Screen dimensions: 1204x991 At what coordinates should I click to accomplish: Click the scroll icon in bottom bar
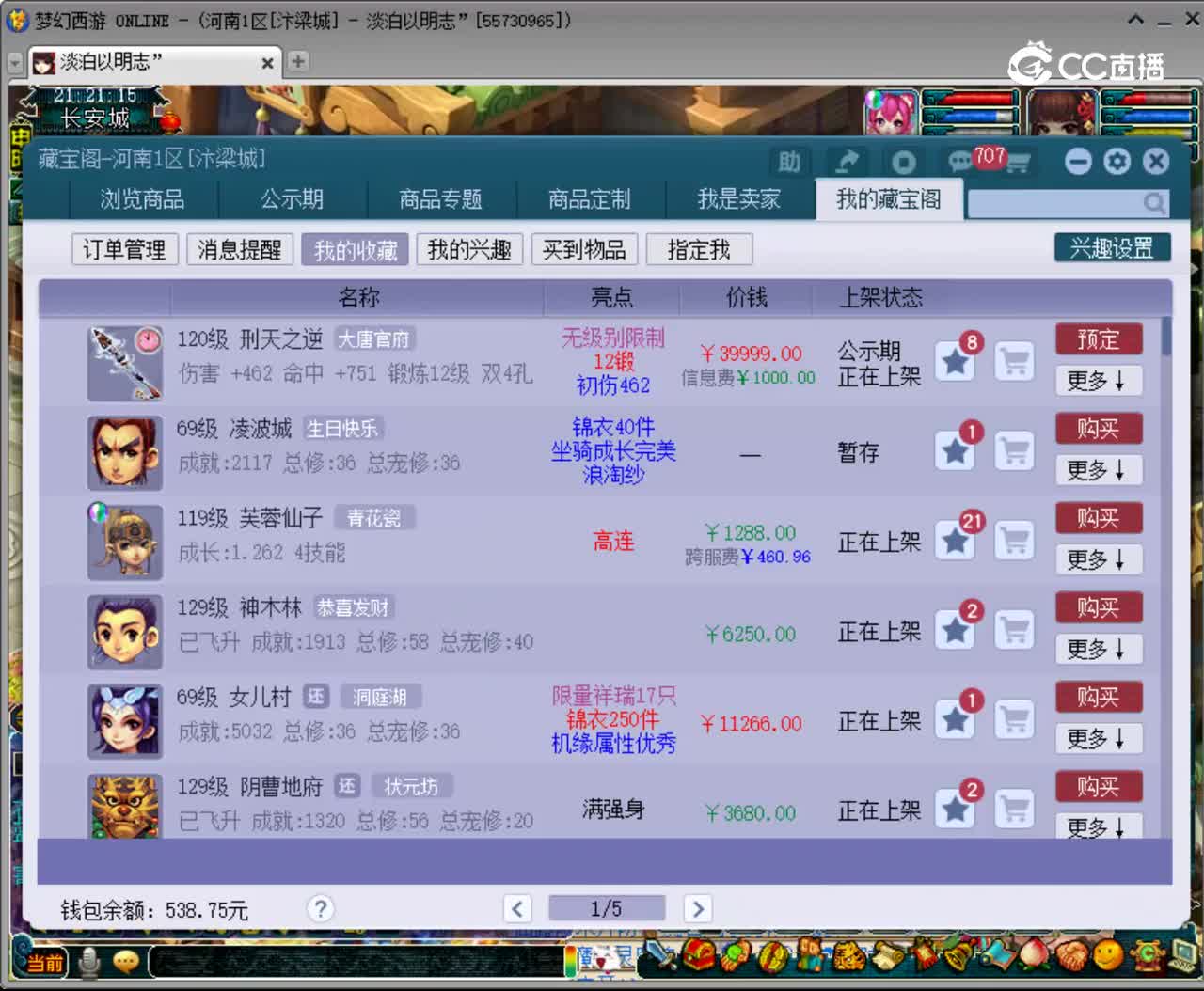[x=886, y=957]
